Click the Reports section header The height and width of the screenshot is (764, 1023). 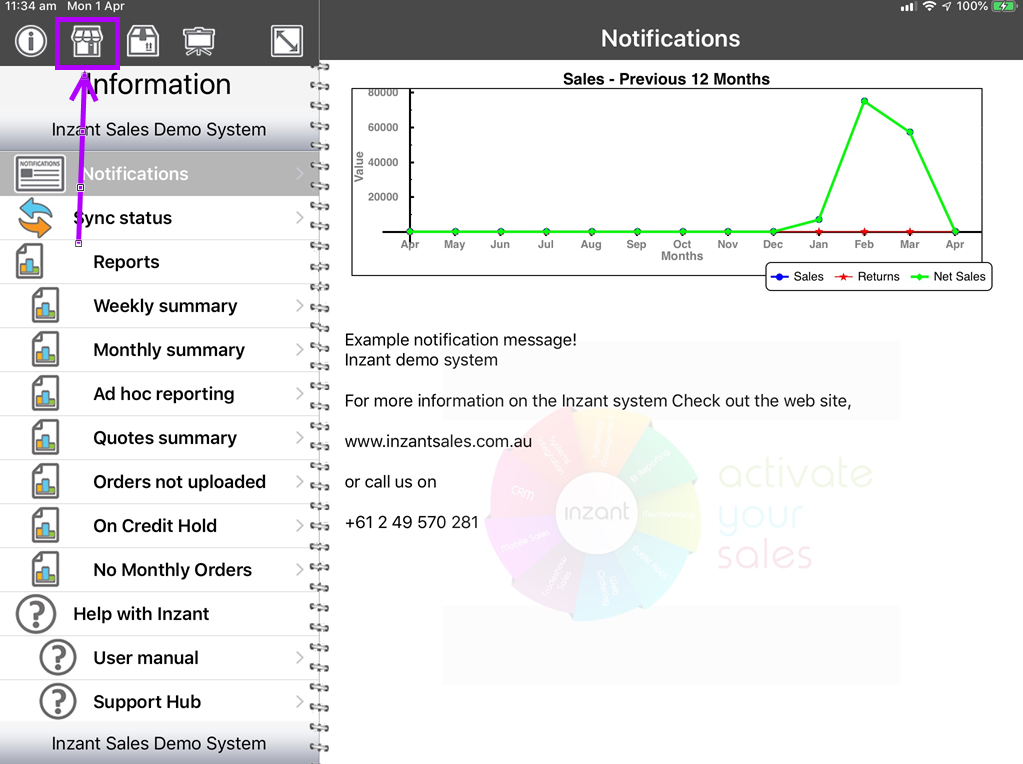pyautogui.click(x=159, y=262)
